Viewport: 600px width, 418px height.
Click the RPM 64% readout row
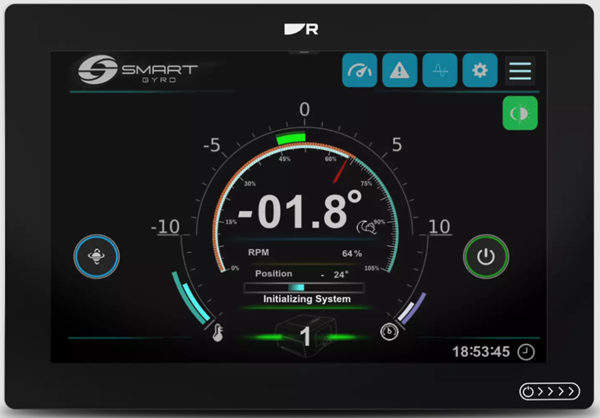coord(306,254)
